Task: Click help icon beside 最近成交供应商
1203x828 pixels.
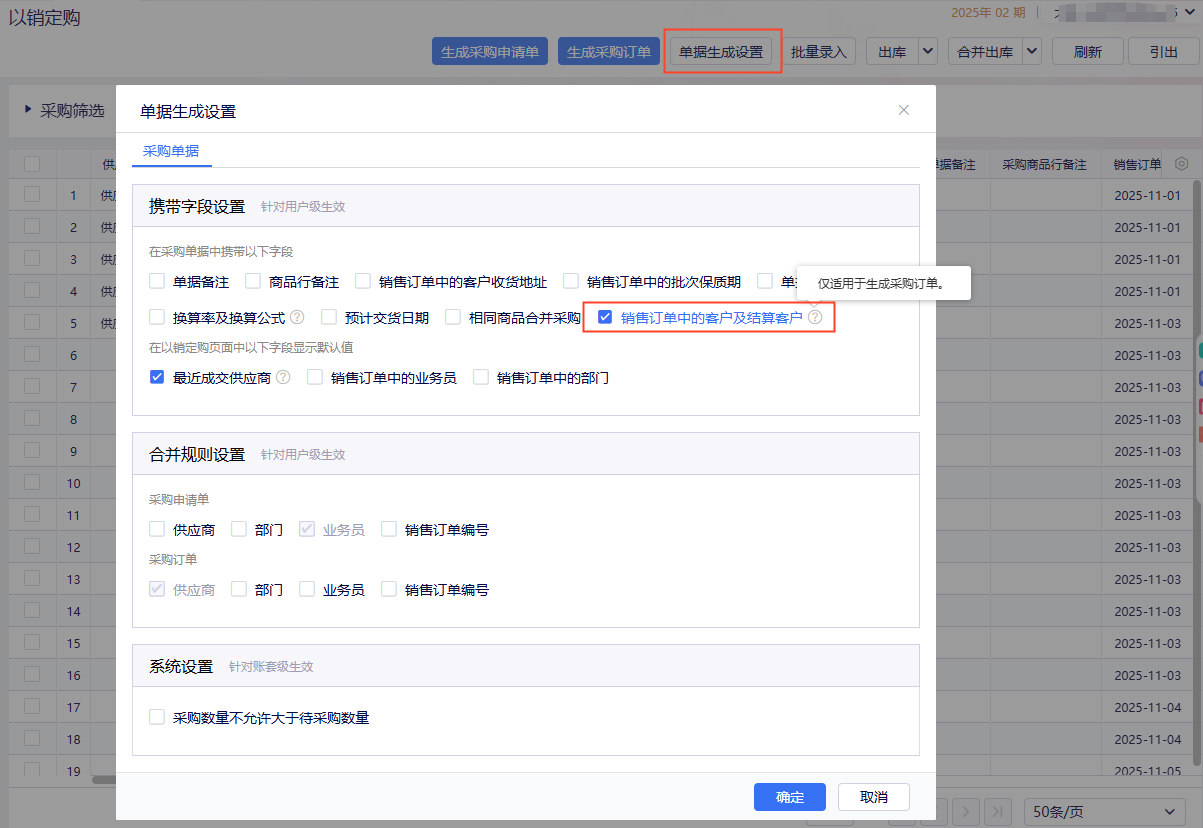Action: pos(283,378)
